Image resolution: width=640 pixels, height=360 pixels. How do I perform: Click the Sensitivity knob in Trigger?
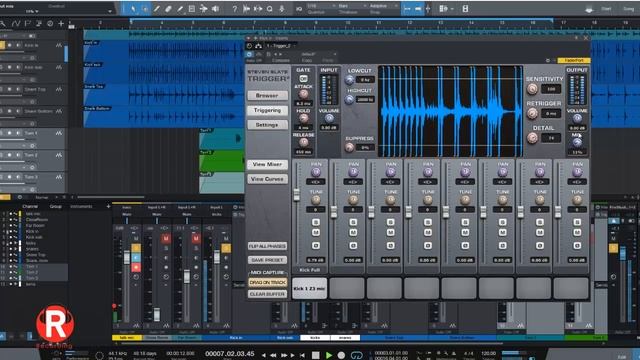point(532,89)
